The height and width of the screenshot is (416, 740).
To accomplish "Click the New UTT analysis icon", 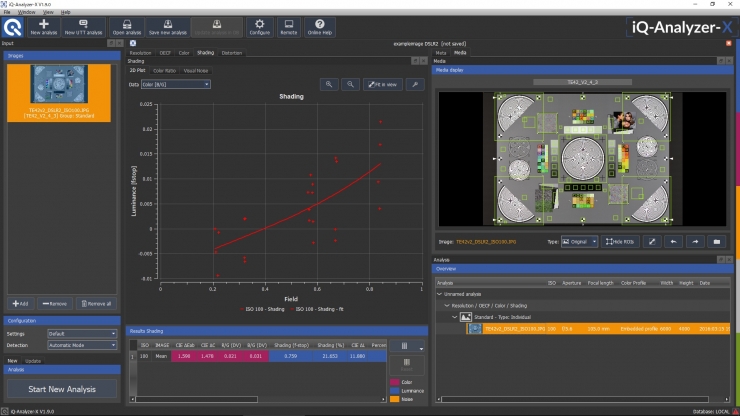I will point(83,27).
